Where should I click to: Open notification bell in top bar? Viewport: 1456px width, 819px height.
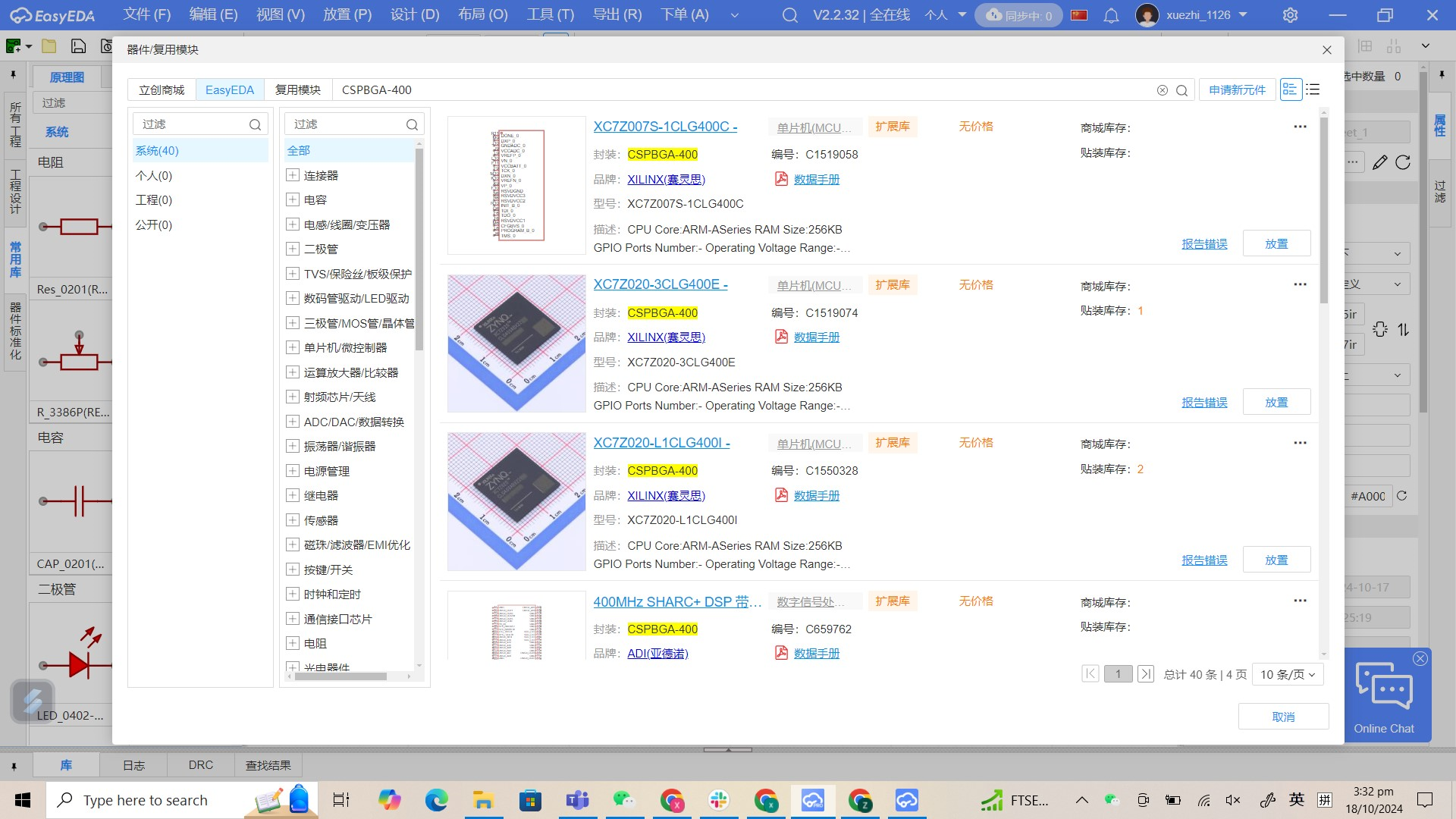pyautogui.click(x=1111, y=15)
